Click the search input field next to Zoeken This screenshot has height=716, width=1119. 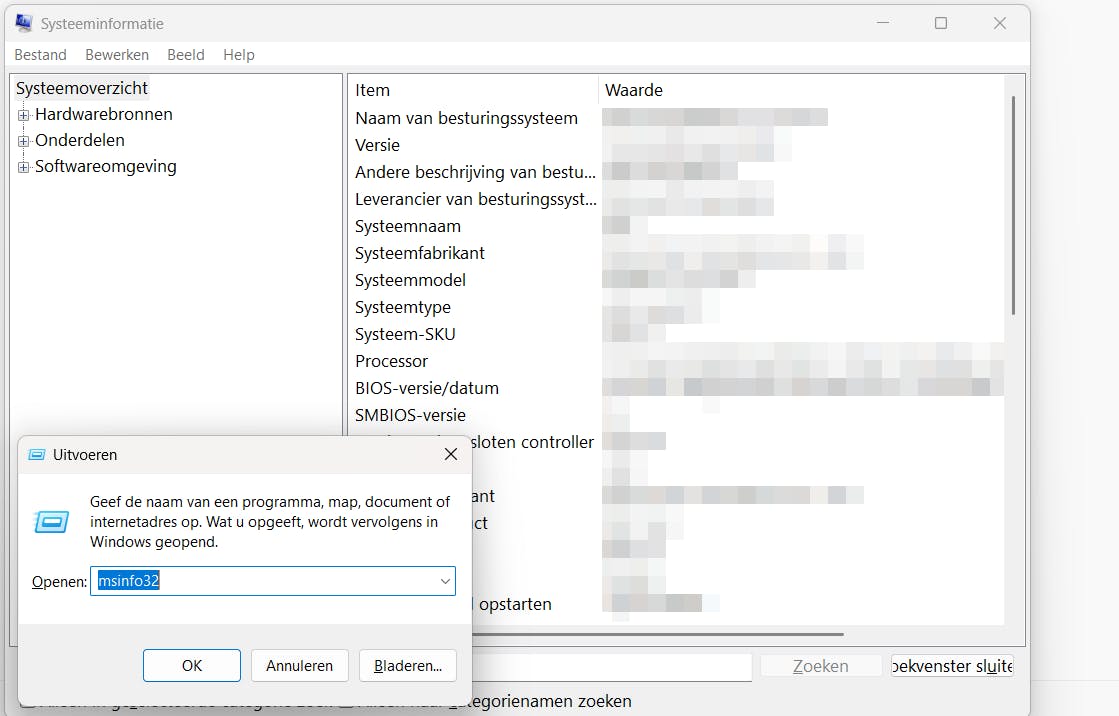pyautogui.click(x=615, y=667)
